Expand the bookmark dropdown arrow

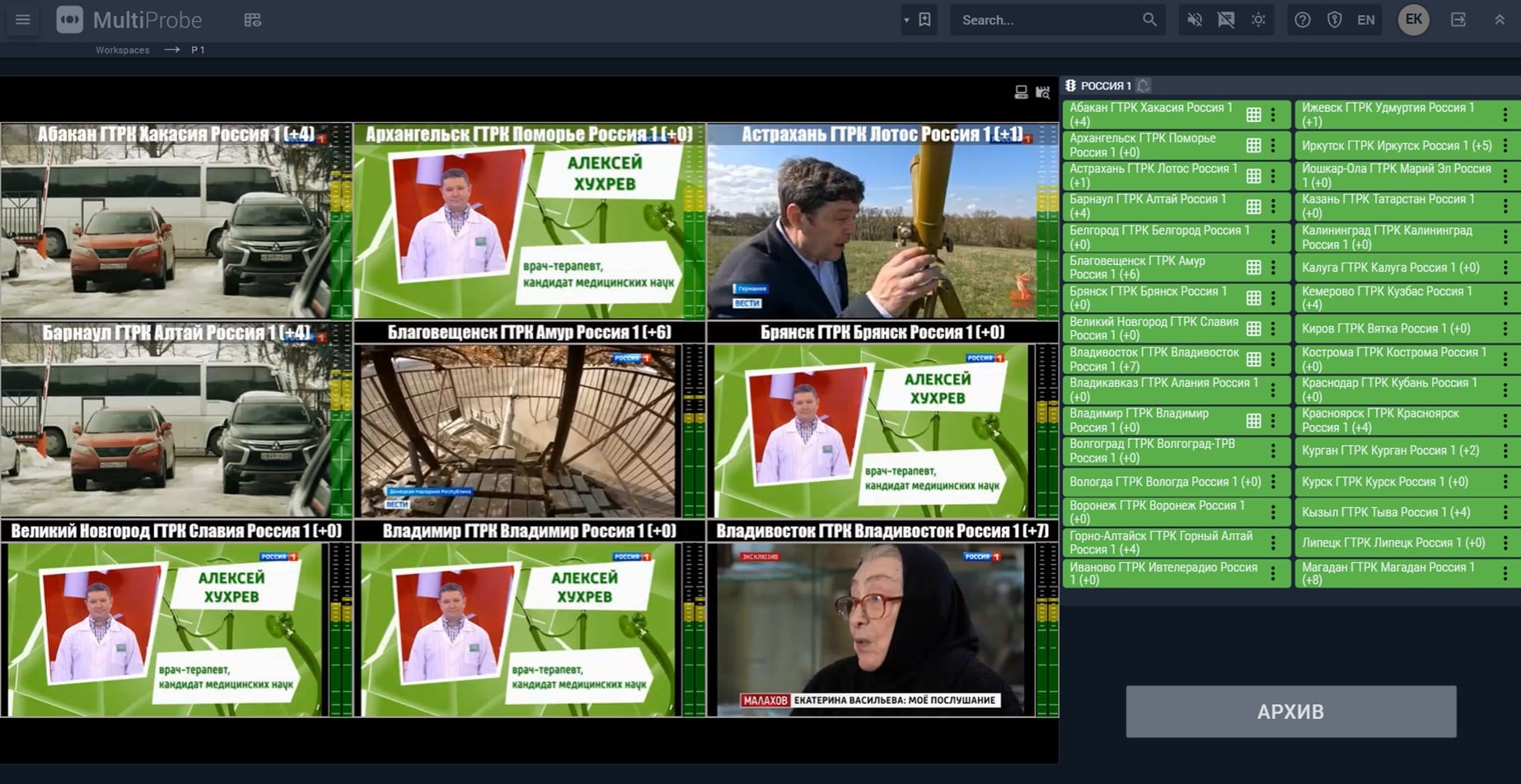tap(906, 20)
